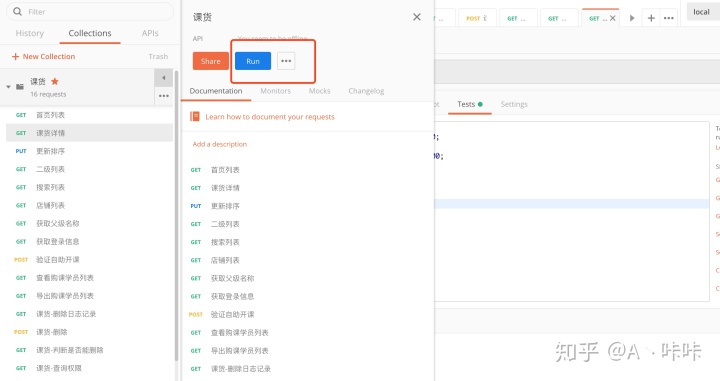Close the 课货 collection details panel
This screenshot has width=720, height=381.
[416, 17]
